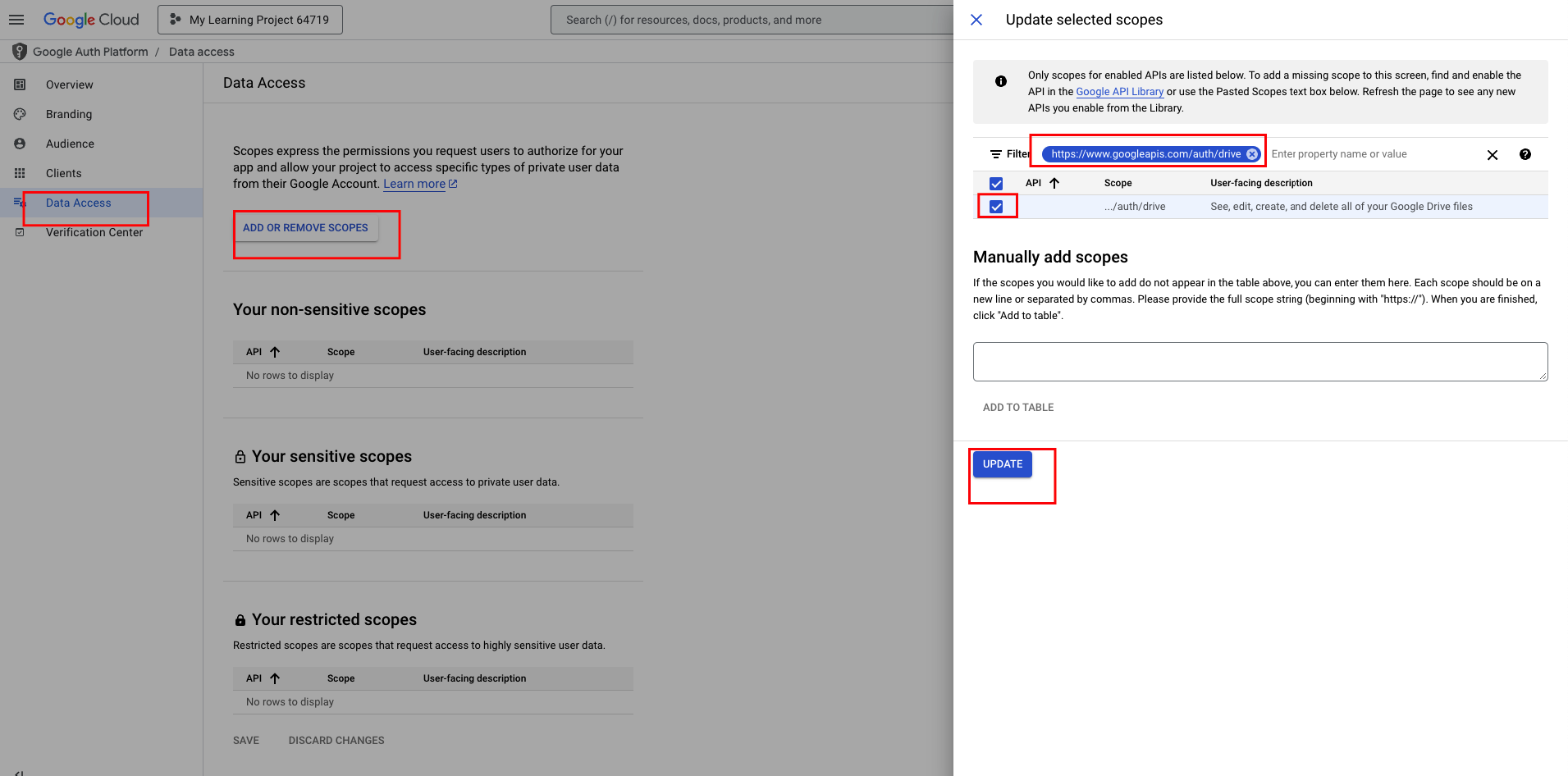Select the .../auth/drive scope text
Screen dimensions: 1568x776
tap(1135, 207)
